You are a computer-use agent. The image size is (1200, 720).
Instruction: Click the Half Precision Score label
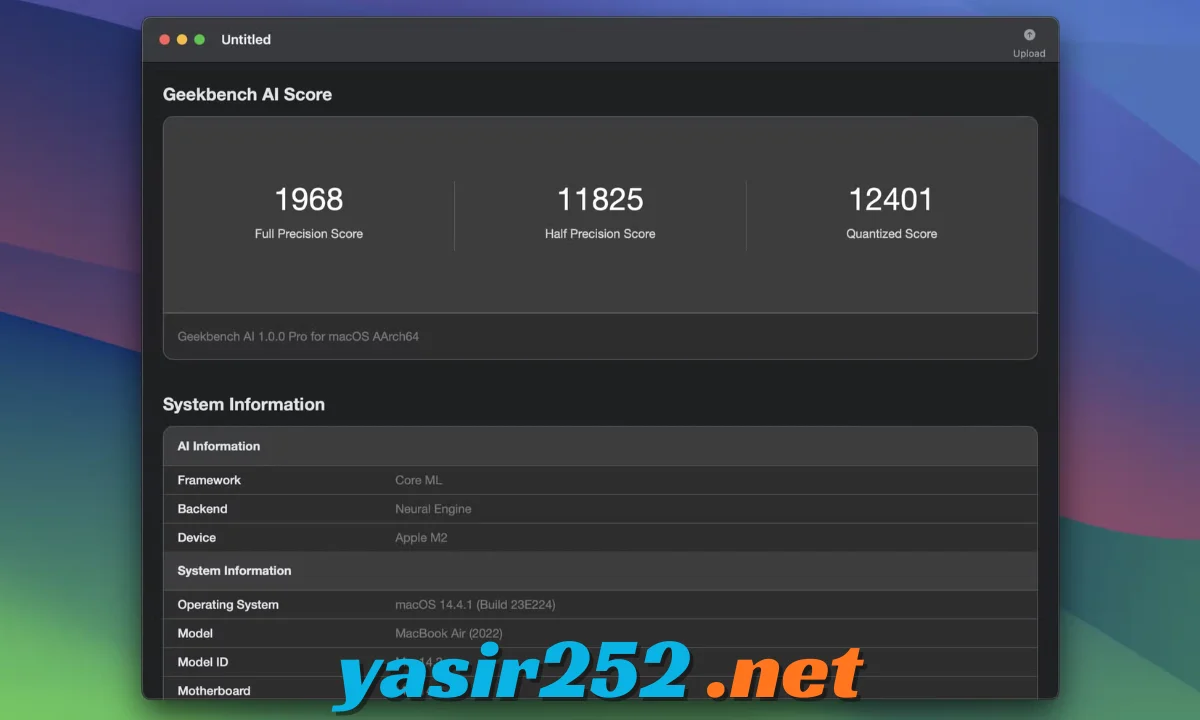coord(600,234)
